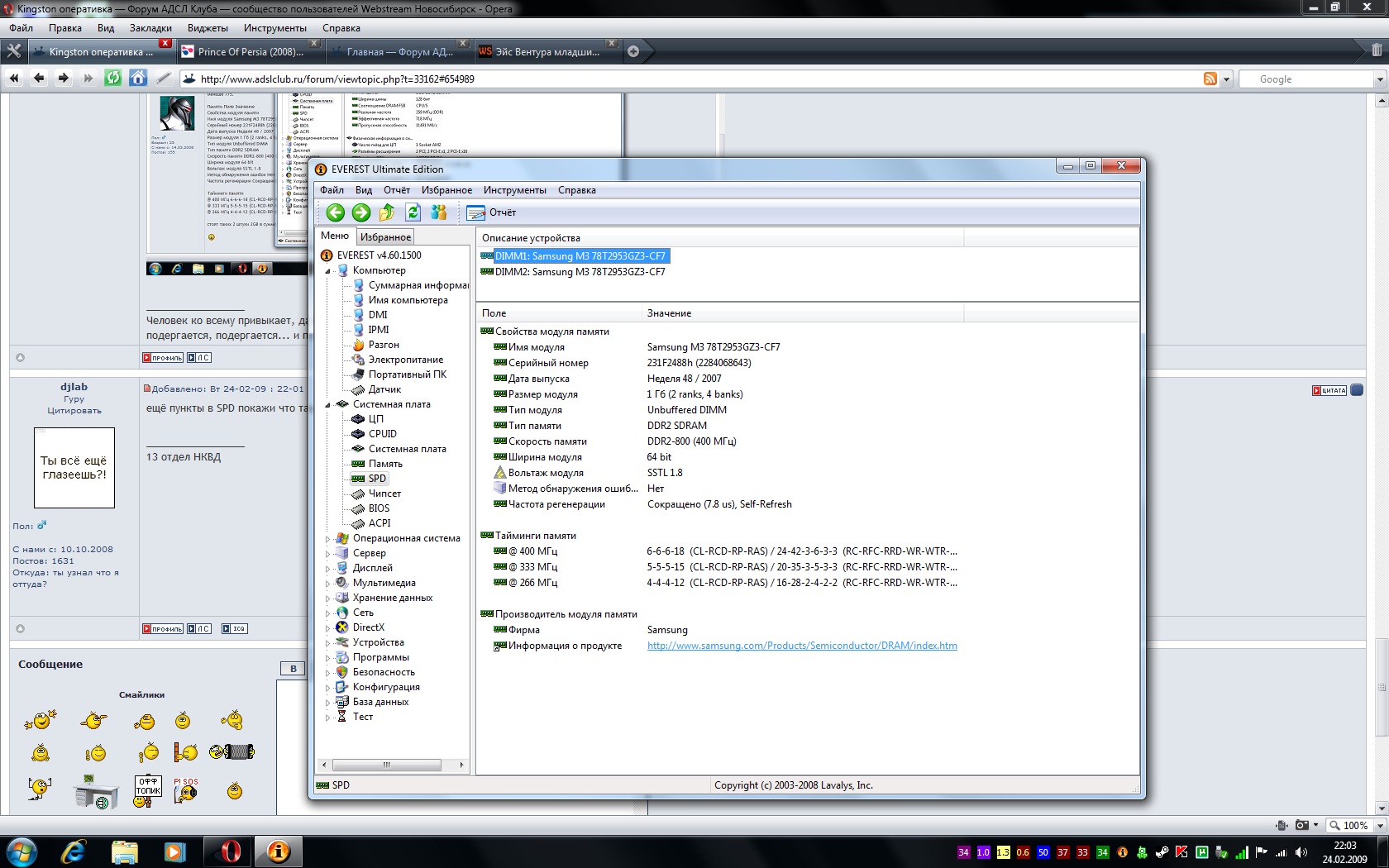Click the green Back arrow in EVEREST toolbar
Viewport: 1389px width, 868px height.
(335, 212)
